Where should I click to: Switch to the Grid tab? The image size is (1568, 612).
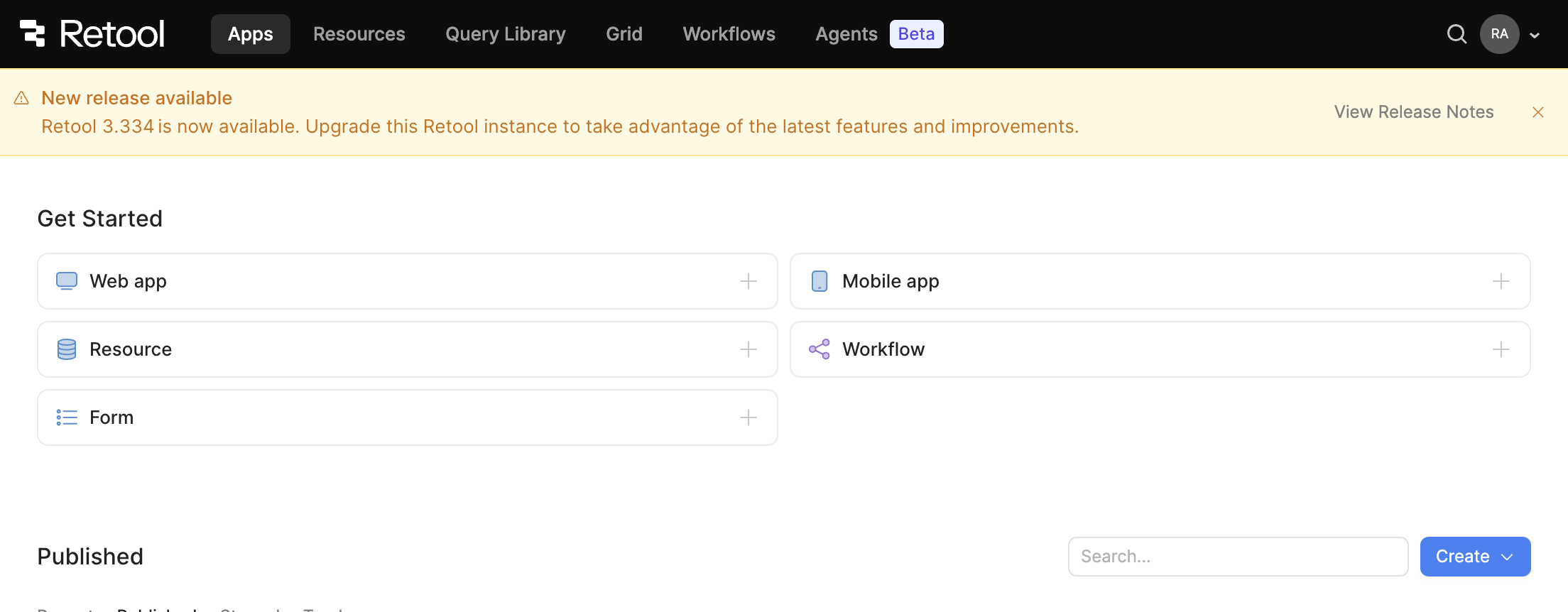[x=624, y=34]
